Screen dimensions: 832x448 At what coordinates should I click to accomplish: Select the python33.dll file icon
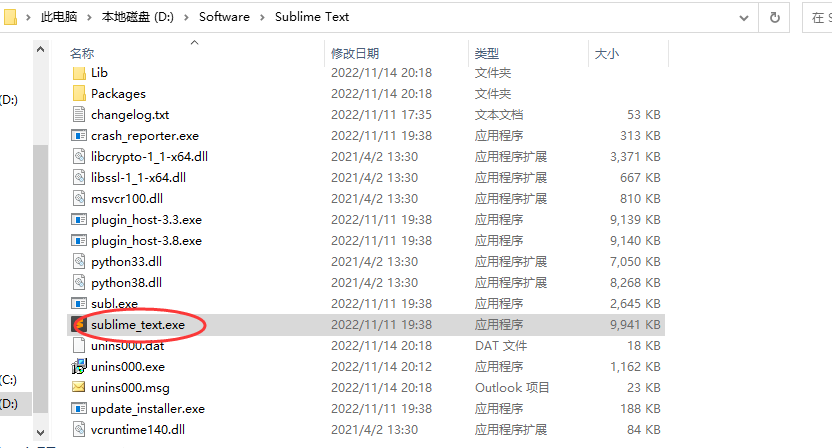click(79, 262)
